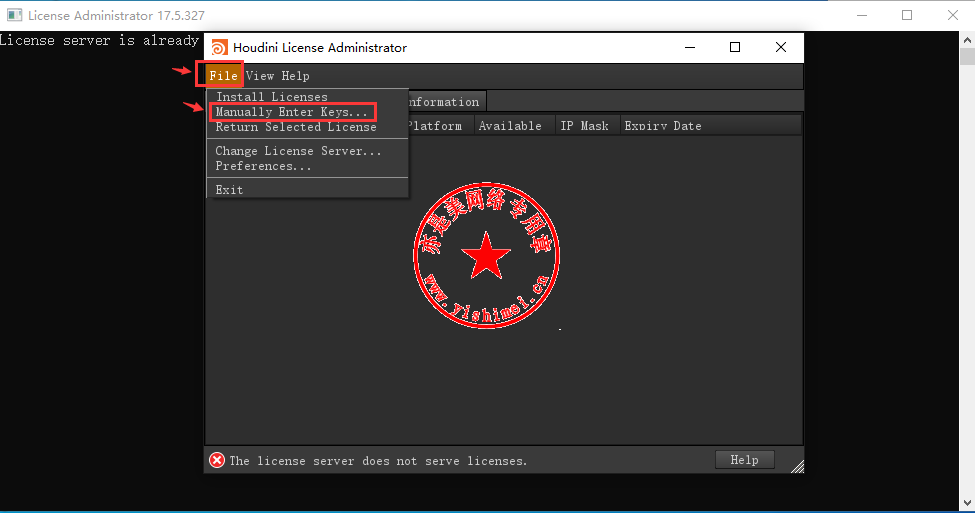Close the License Administrator 17.5.327 console
The width and height of the screenshot is (975, 513).
pos(953,15)
